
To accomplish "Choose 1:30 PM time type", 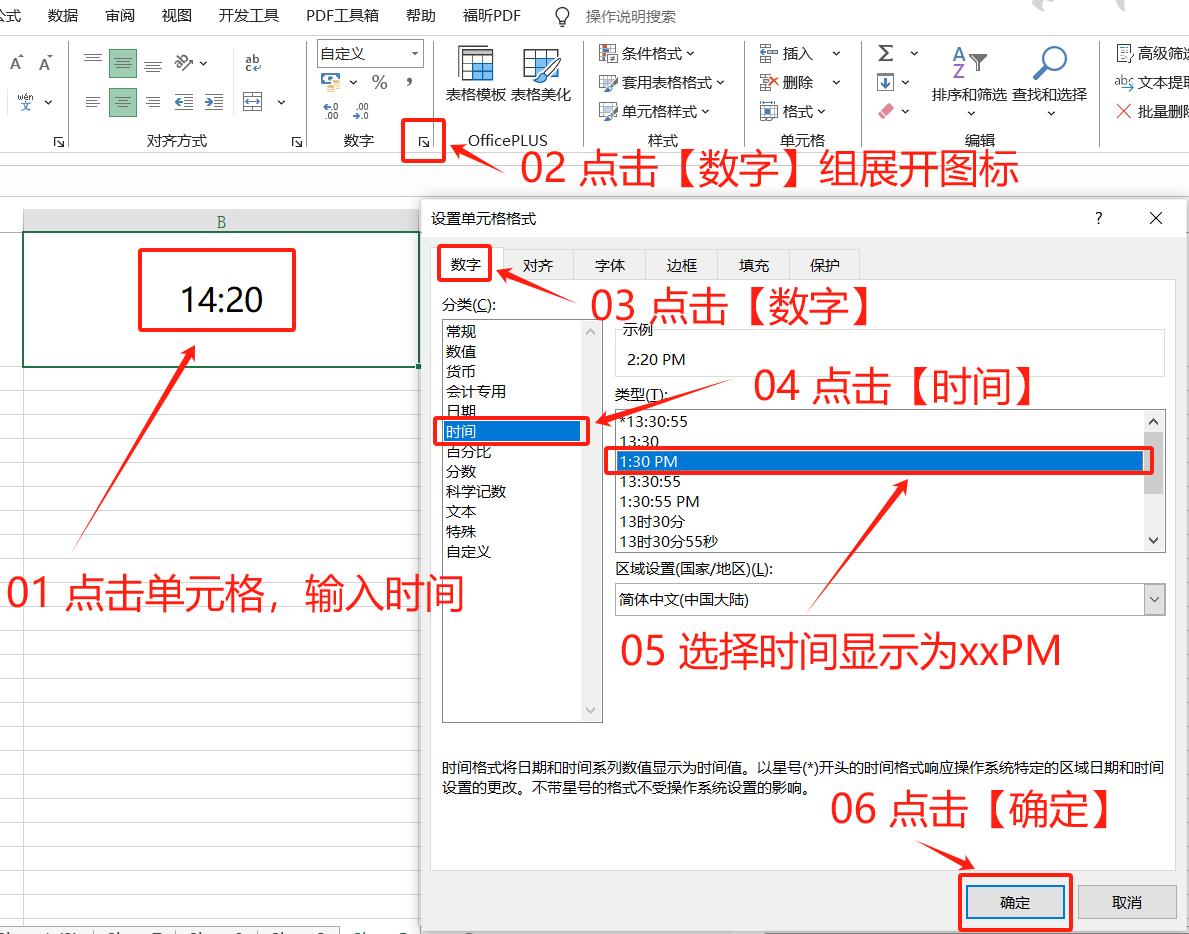I will (880, 461).
